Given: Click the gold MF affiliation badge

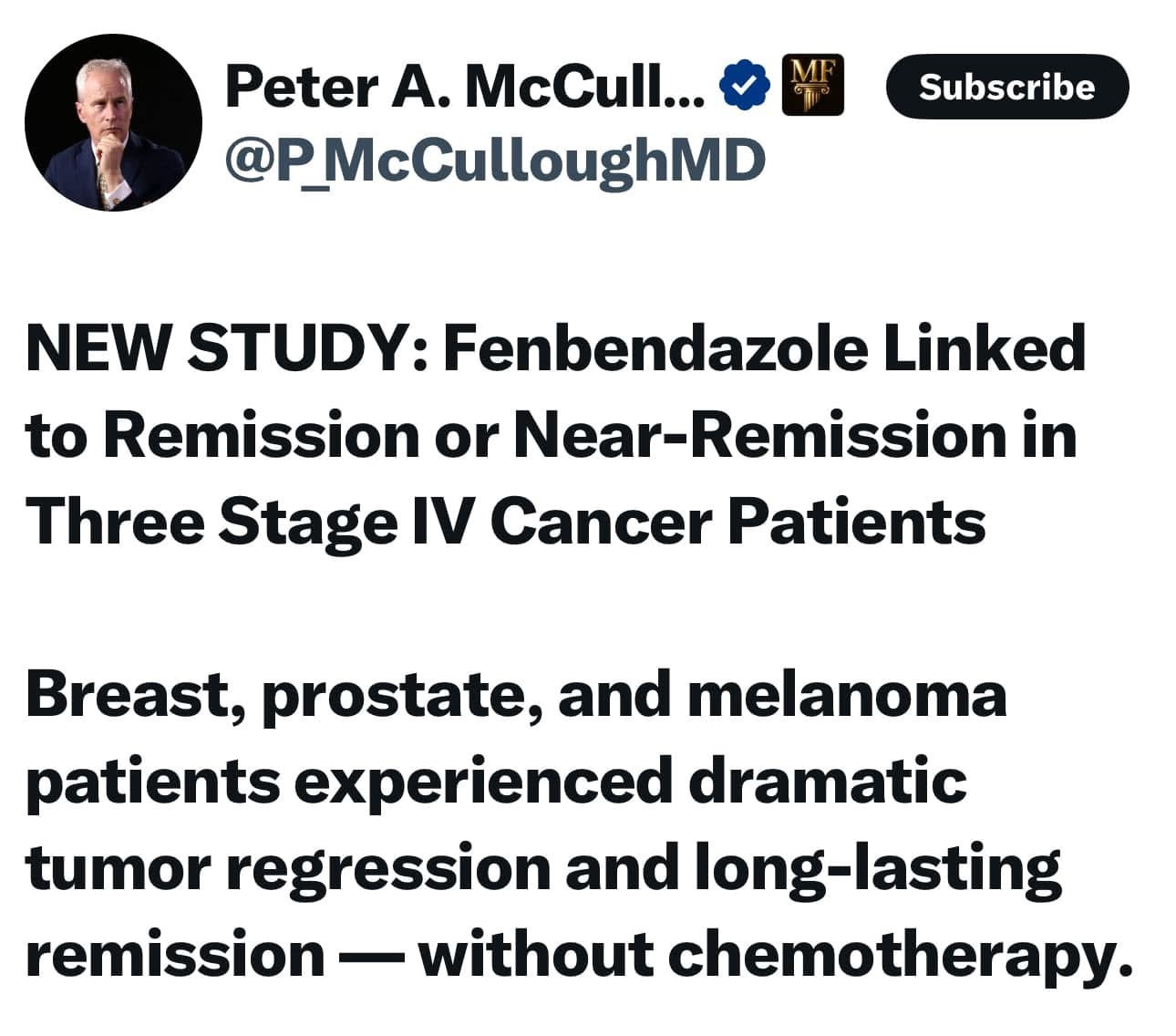Looking at the screenshot, I should pyautogui.click(x=813, y=85).
